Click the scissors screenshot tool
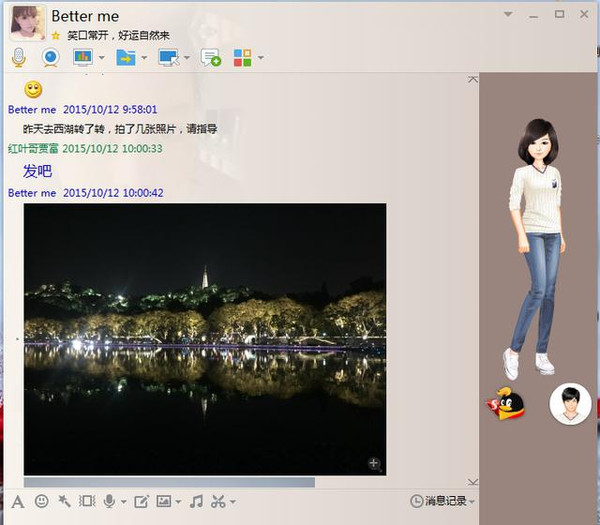 pos(219,501)
